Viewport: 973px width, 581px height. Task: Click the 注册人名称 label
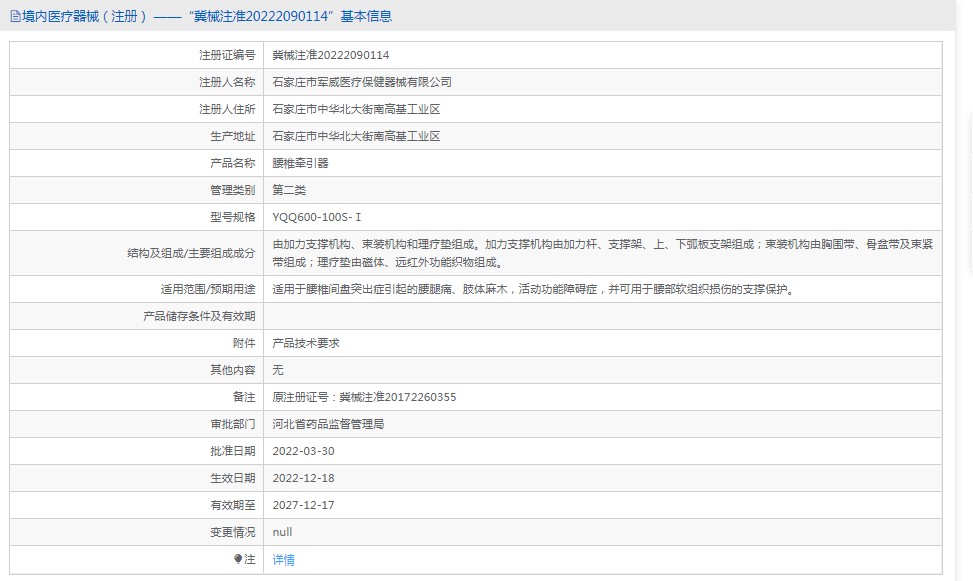227,82
